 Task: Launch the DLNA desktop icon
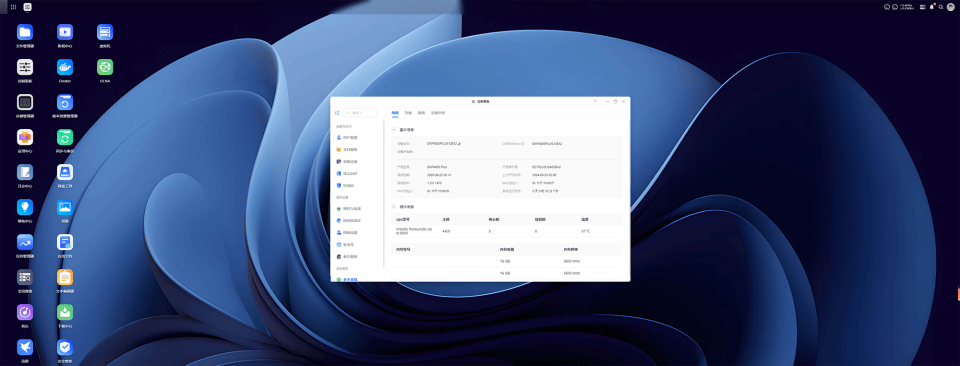(105, 67)
